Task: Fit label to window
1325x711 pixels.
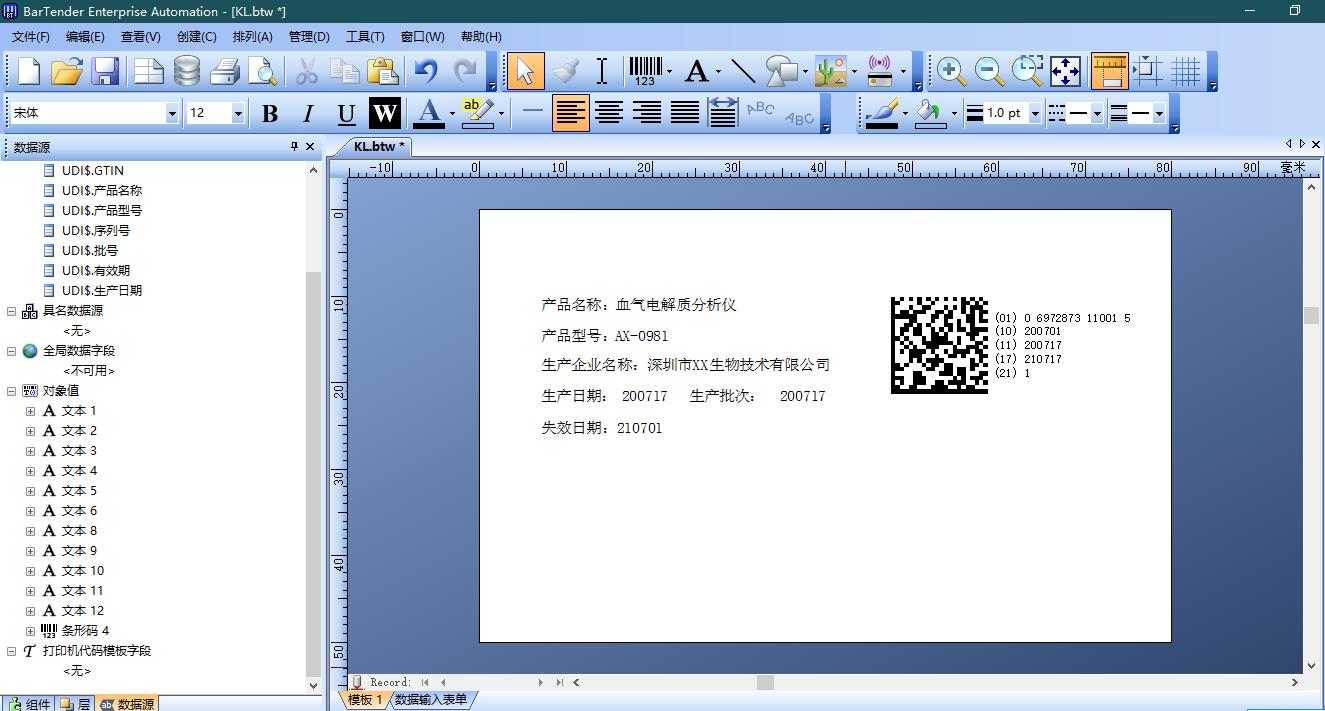Action: coord(1065,71)
